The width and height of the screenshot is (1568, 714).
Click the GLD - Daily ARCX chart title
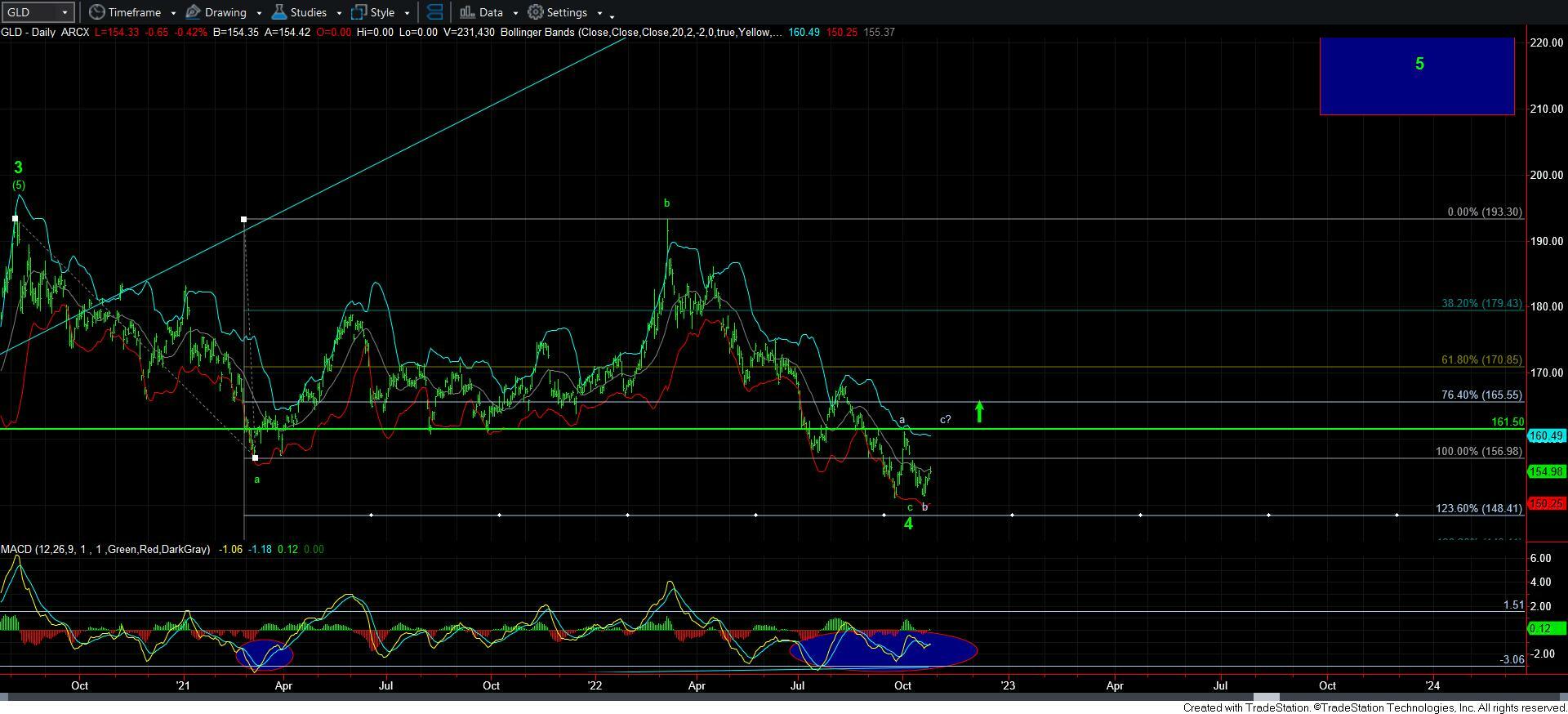[x=45, y=32]
